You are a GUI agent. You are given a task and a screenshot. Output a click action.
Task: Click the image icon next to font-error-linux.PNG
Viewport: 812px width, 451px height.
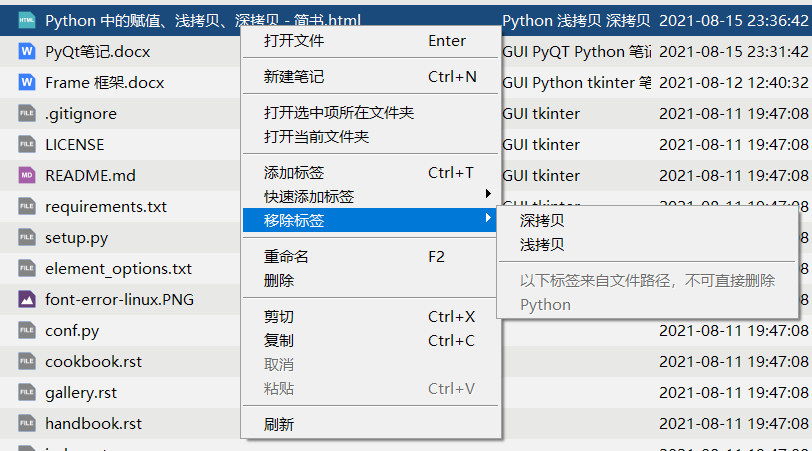[x=27, y=299]
